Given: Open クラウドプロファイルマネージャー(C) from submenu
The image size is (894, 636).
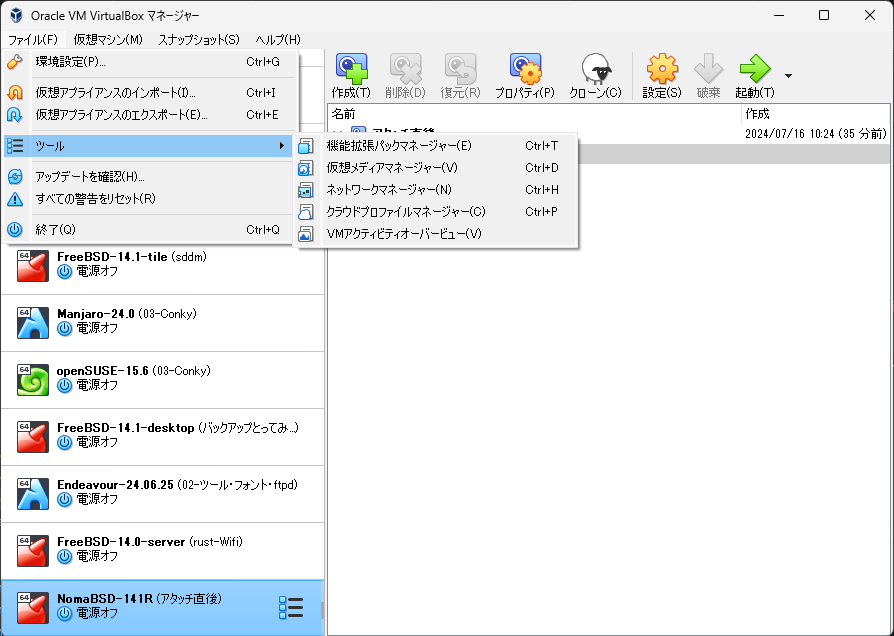Looking at the screenshot, I should click(x=436, y=212).
